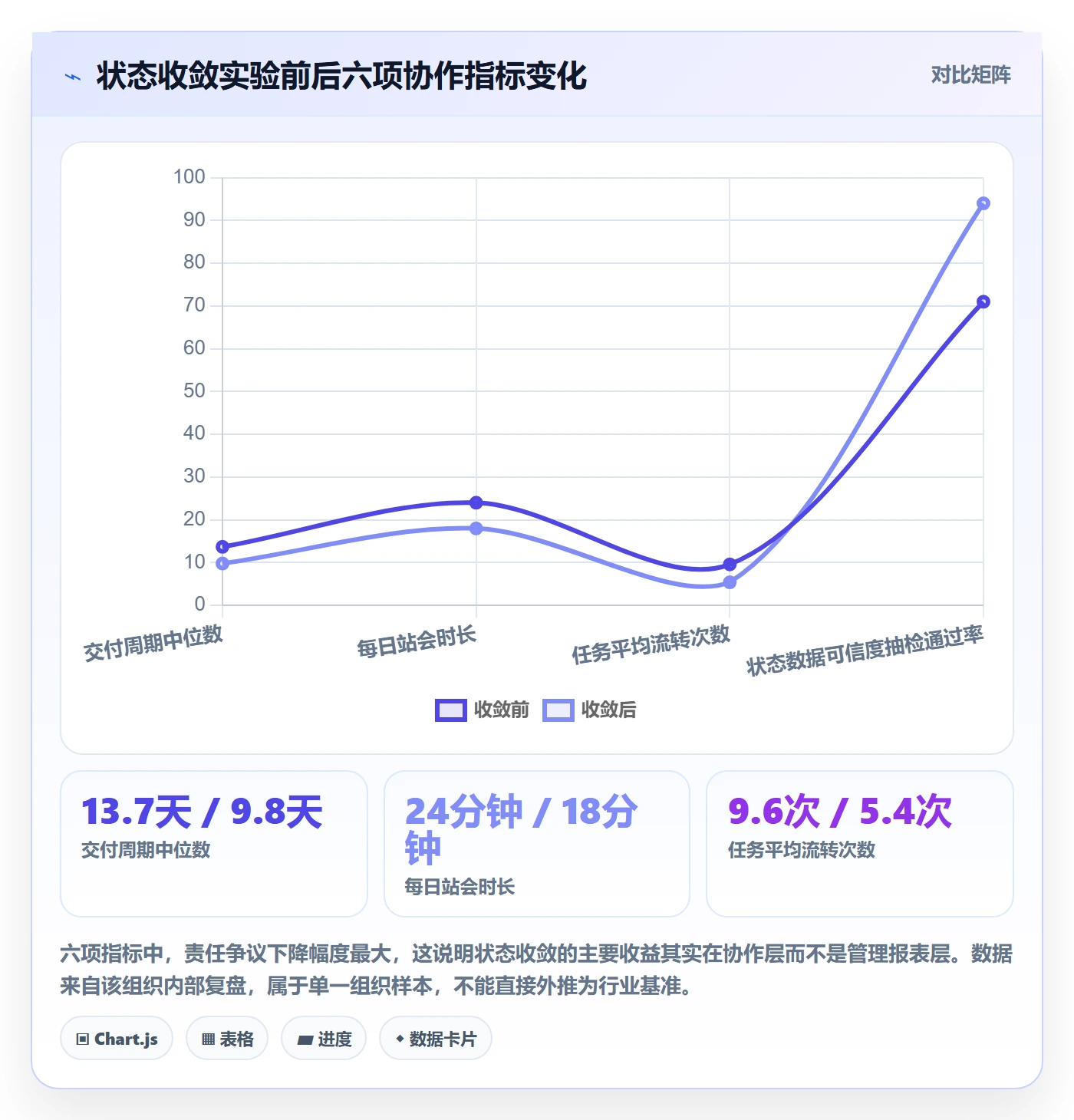Click 收敛前 data point at 交付周期中位数
The width and height of the screenshot is (1074, 1120).
point(222,547)
